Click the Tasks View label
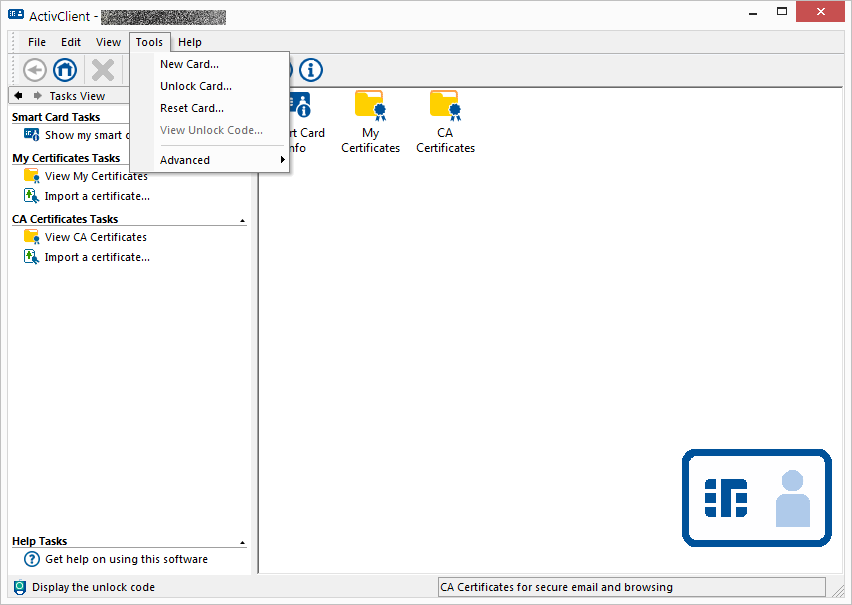 point(77,96)
